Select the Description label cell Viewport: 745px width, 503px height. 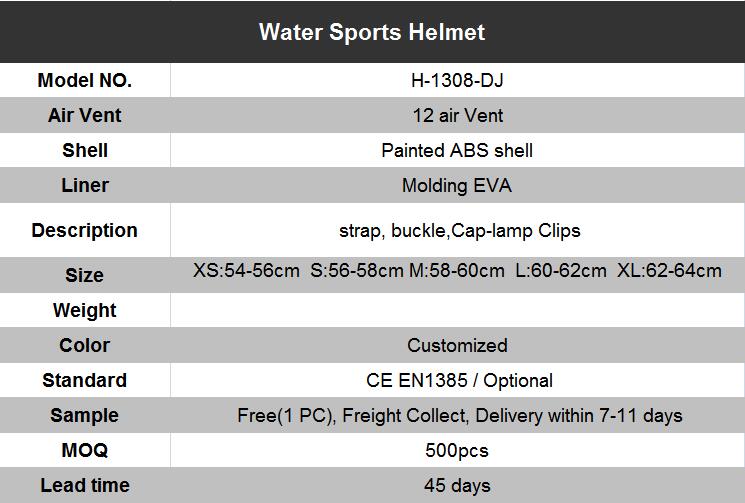(85, 230)
